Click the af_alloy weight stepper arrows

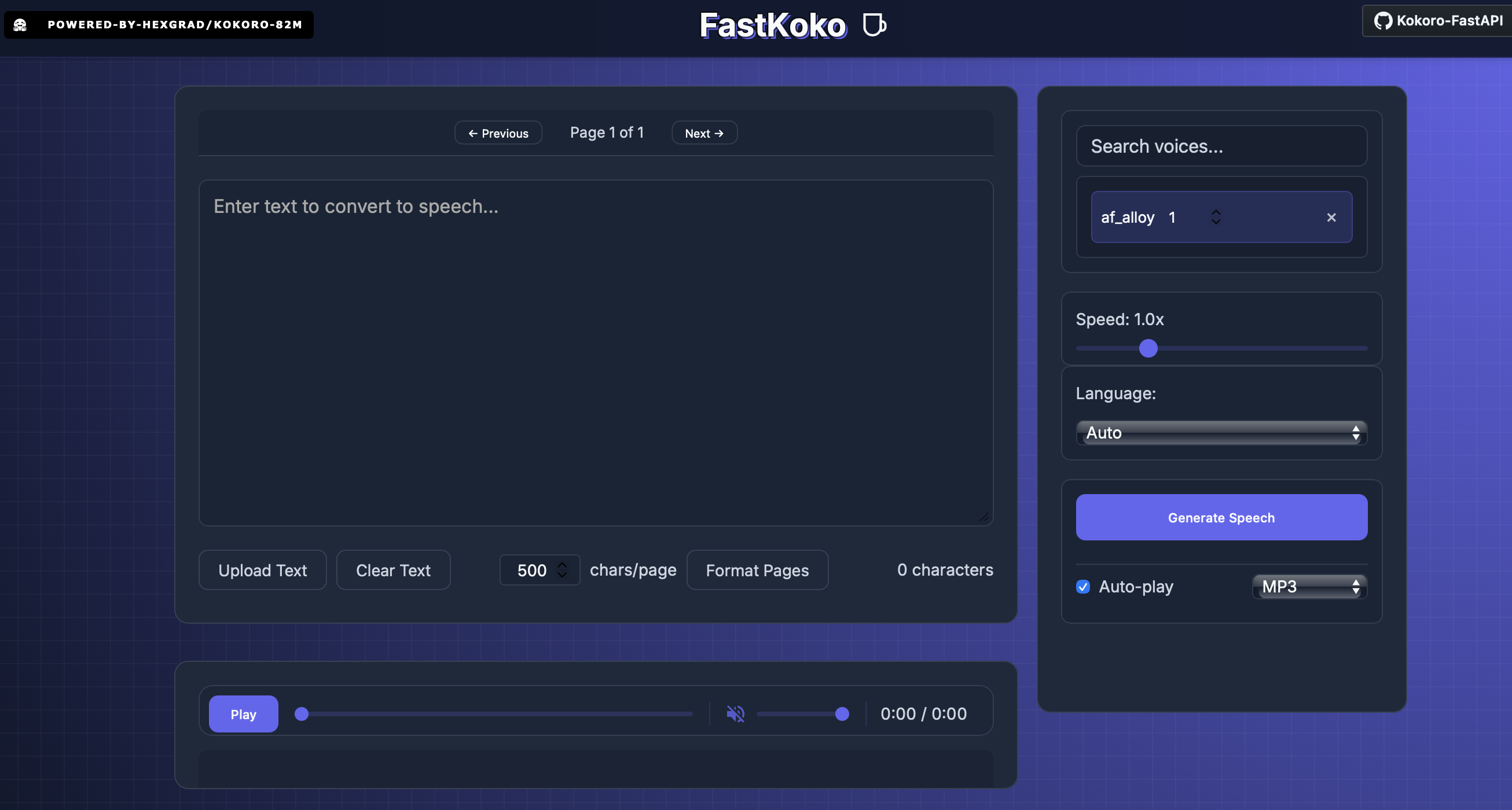[x=1216, y=217]
